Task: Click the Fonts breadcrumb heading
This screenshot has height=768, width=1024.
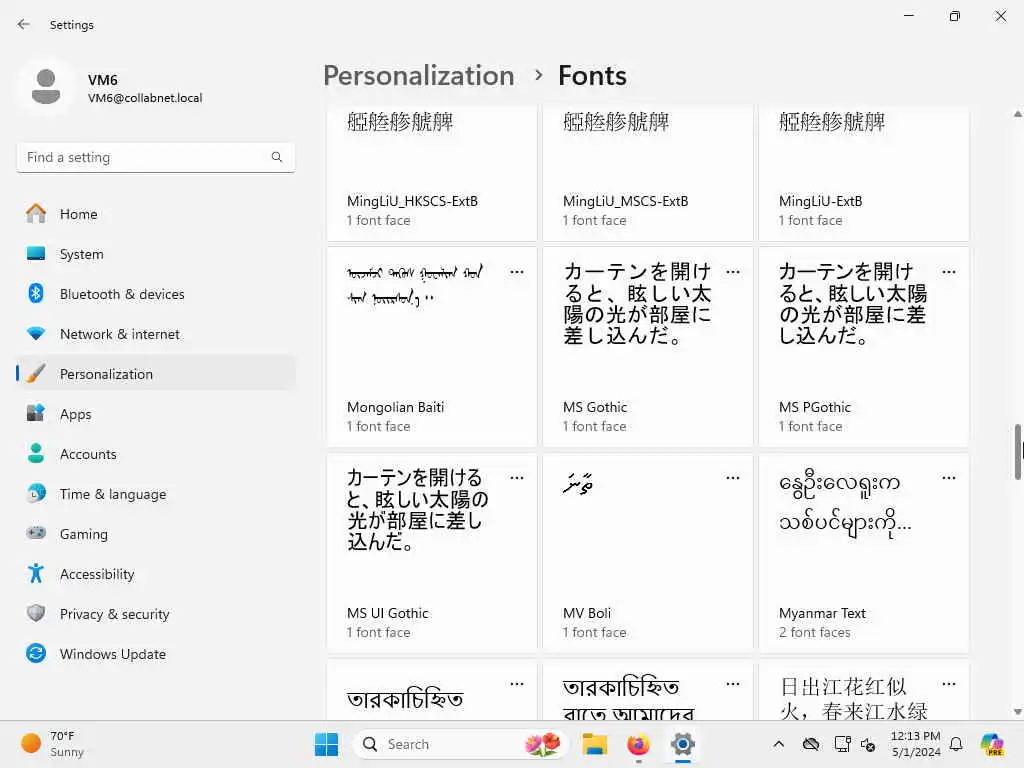Action: (592, 76)
